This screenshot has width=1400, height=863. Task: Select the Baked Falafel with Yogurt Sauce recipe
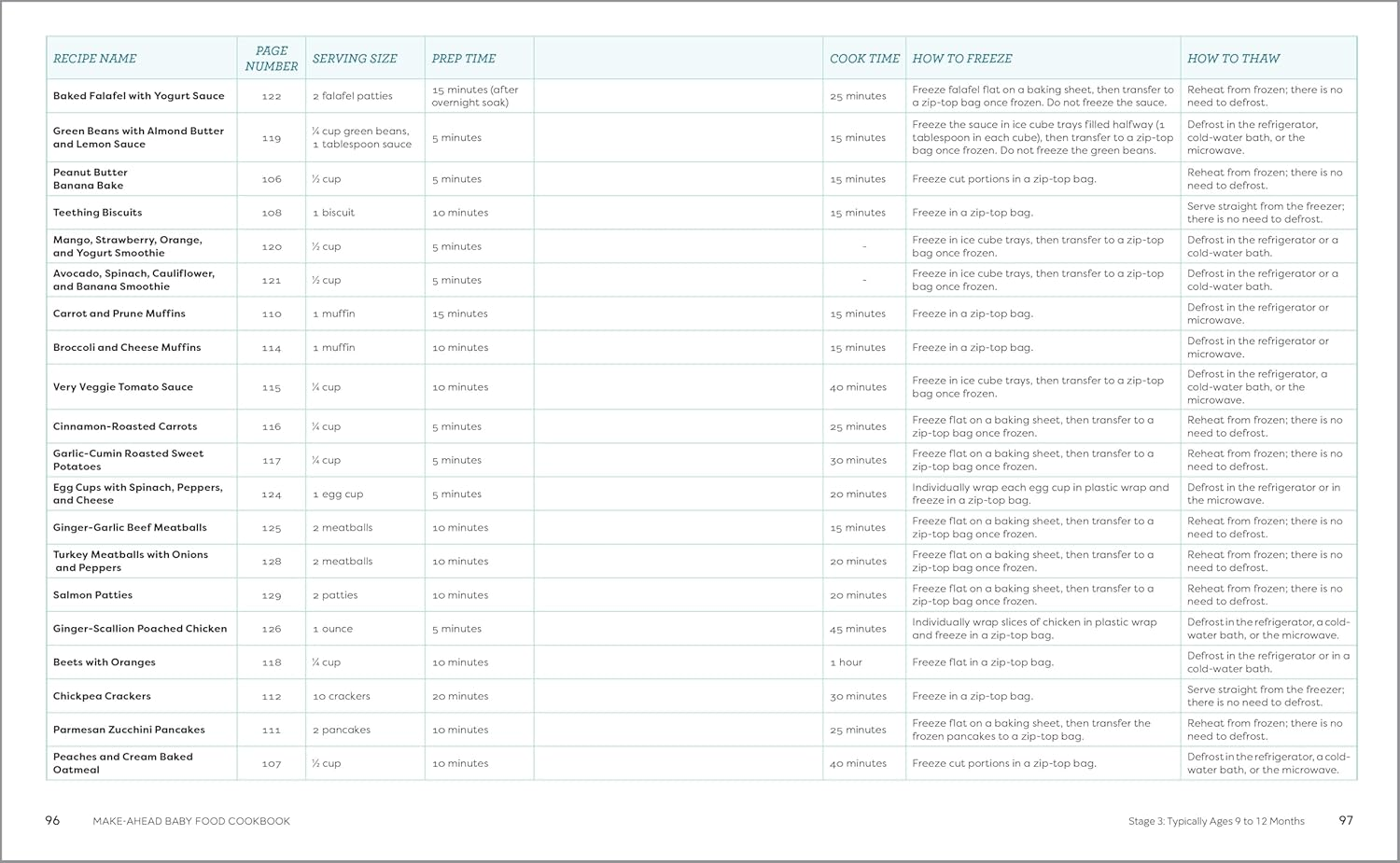coord(138,95)
